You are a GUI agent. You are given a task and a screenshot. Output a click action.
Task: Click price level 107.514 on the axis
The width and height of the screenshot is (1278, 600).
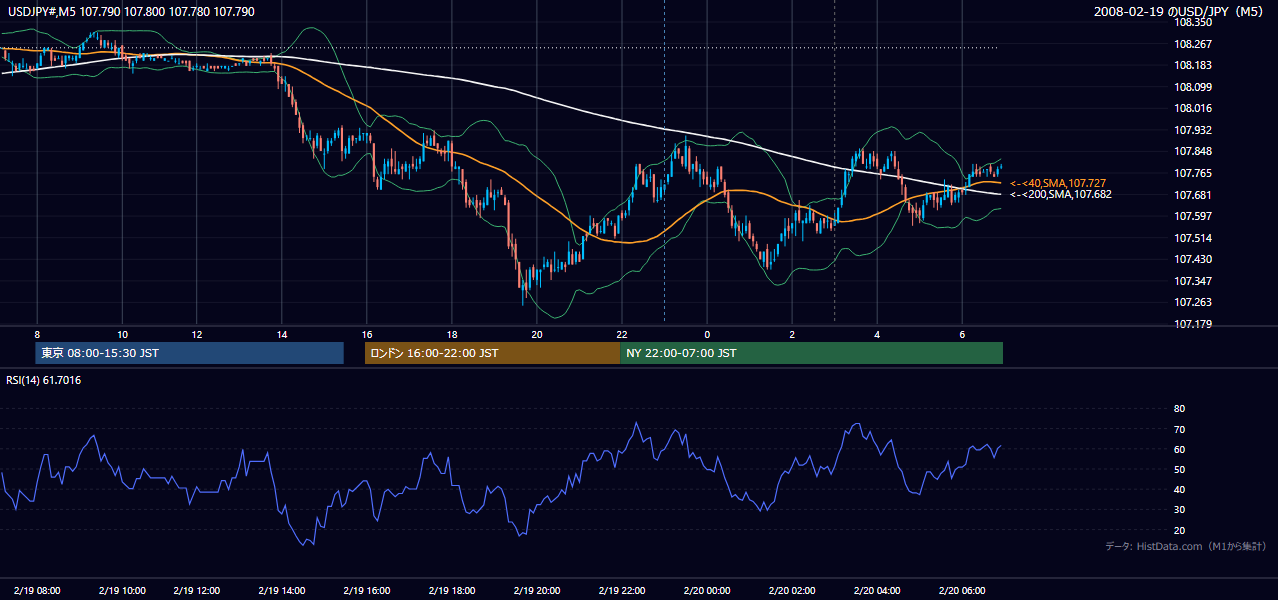(x=1193, y=238)
